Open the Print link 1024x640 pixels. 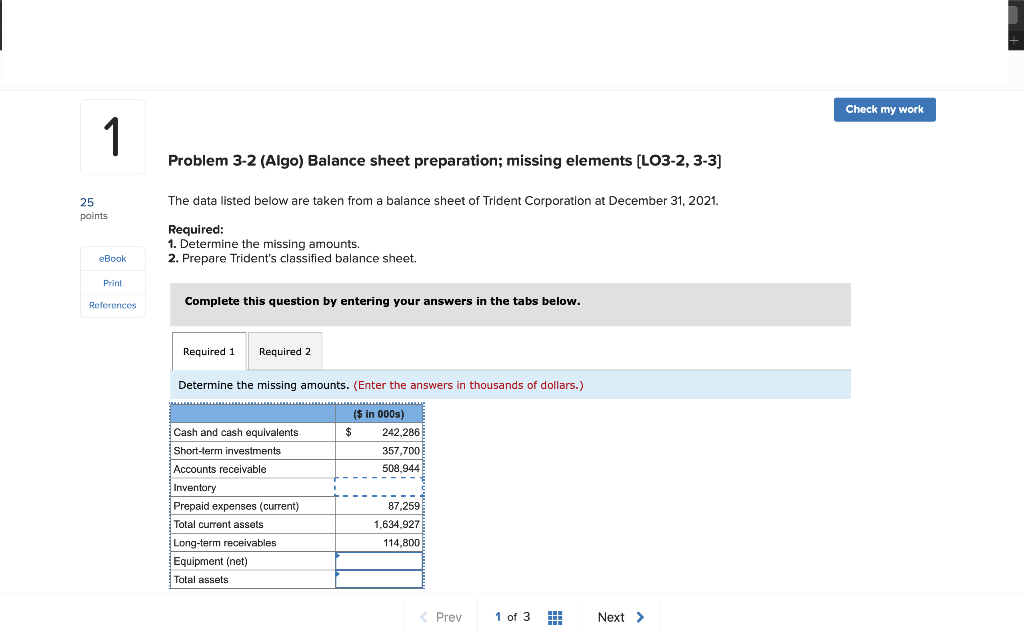point(112,283)
